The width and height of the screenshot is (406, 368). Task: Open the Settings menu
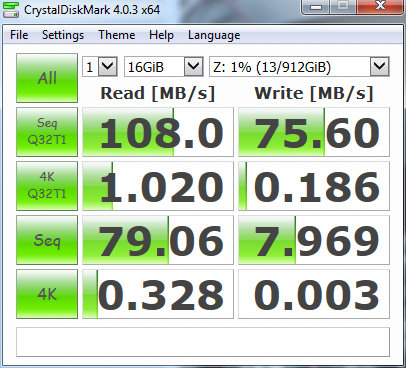point(63,35)
